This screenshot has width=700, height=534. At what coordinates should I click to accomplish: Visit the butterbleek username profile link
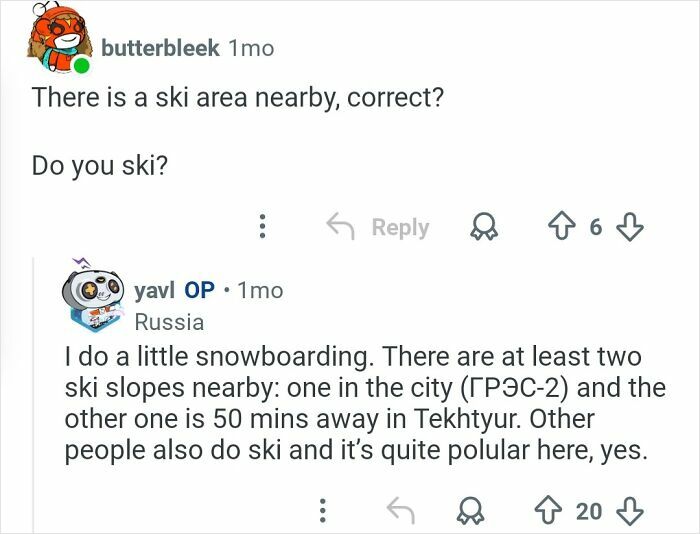pos(160,48)
